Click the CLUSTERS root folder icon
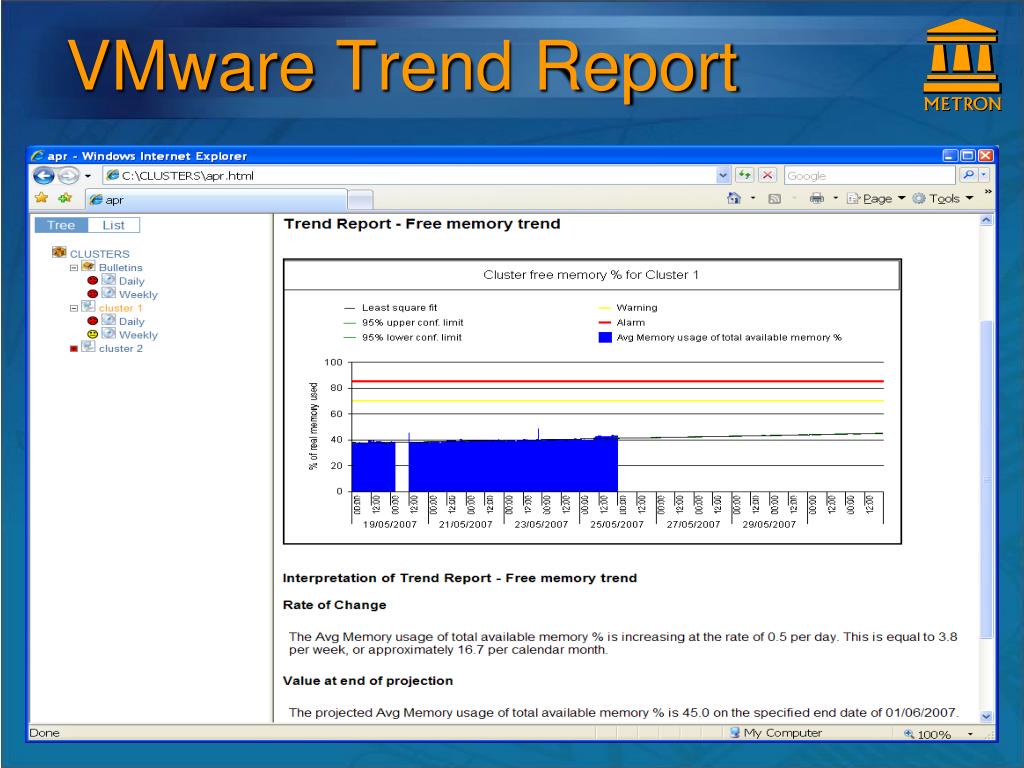1024x768 pixels. 59,252
